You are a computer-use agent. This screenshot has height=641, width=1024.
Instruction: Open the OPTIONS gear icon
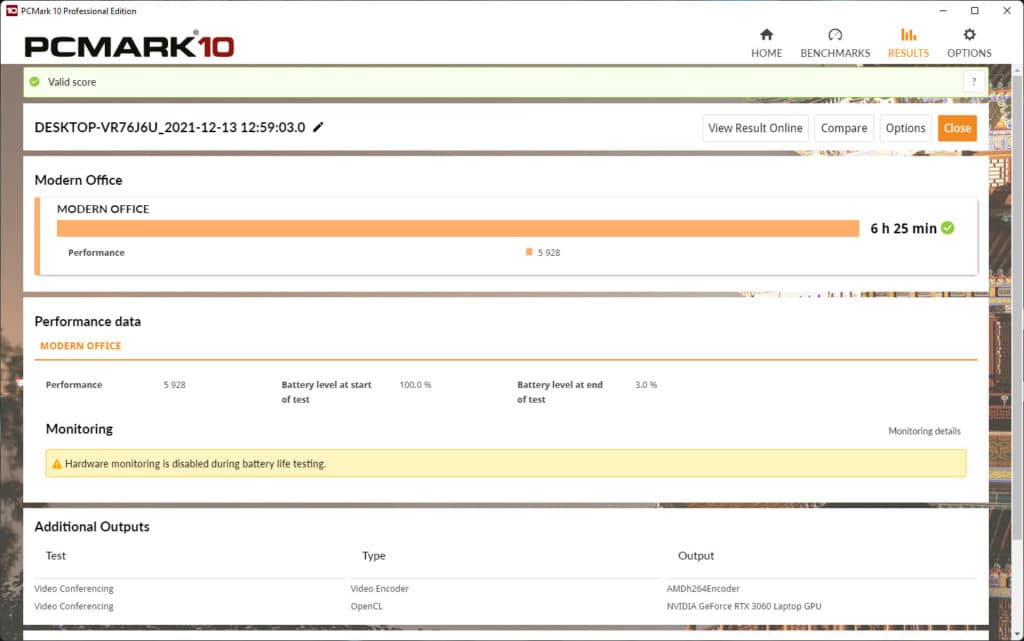[969, 35]
